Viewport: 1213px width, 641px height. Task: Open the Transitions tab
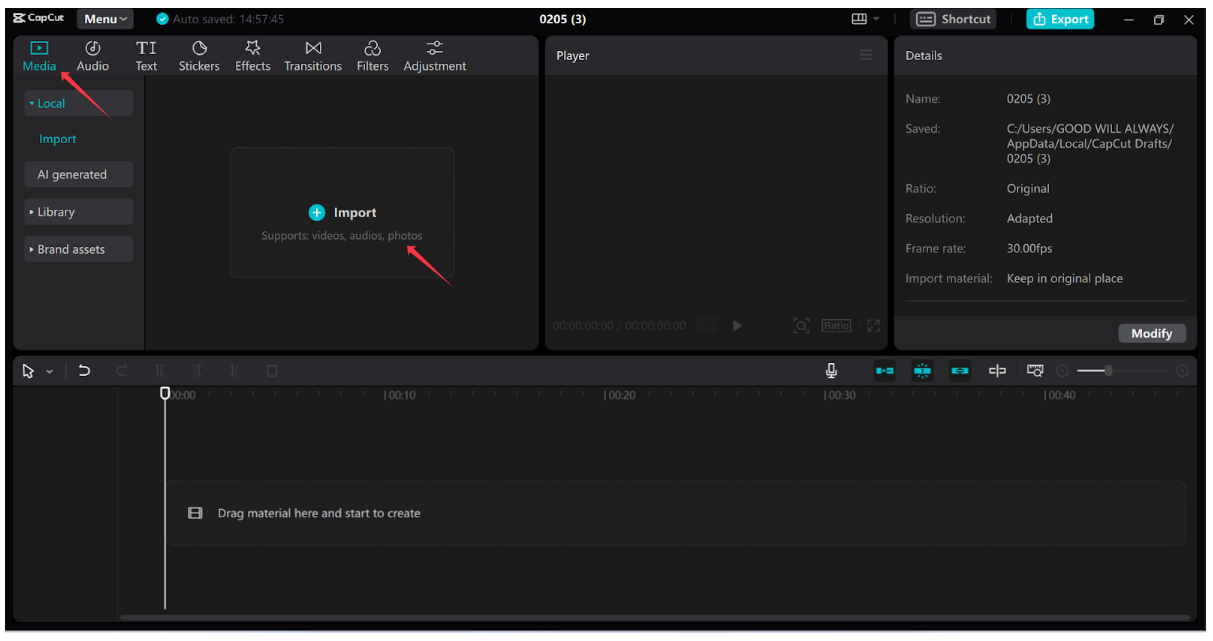point(313,56)
